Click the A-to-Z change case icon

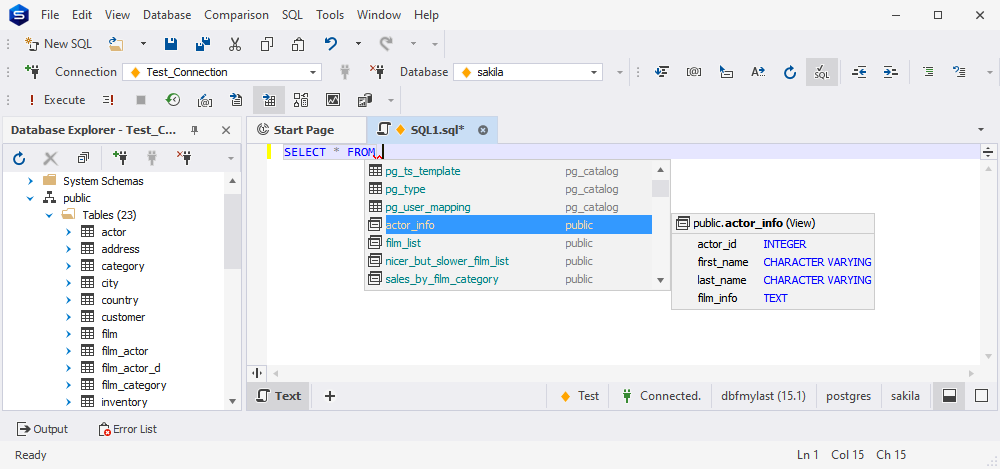(x=758, y=72)
